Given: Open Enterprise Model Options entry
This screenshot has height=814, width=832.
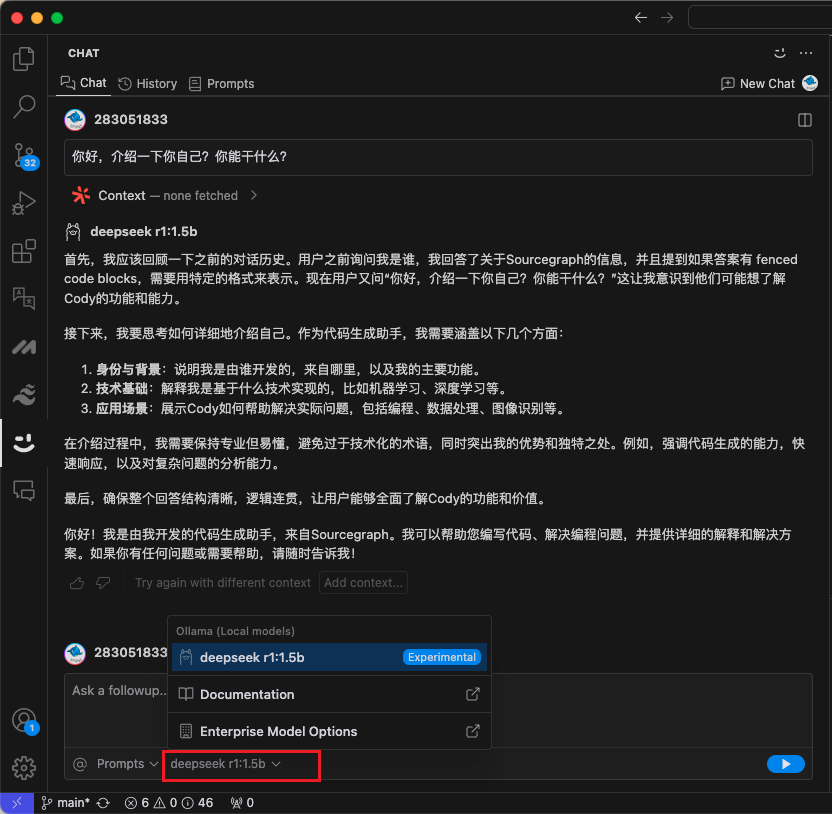Looking at the screenshot, I should click(329, 732).
